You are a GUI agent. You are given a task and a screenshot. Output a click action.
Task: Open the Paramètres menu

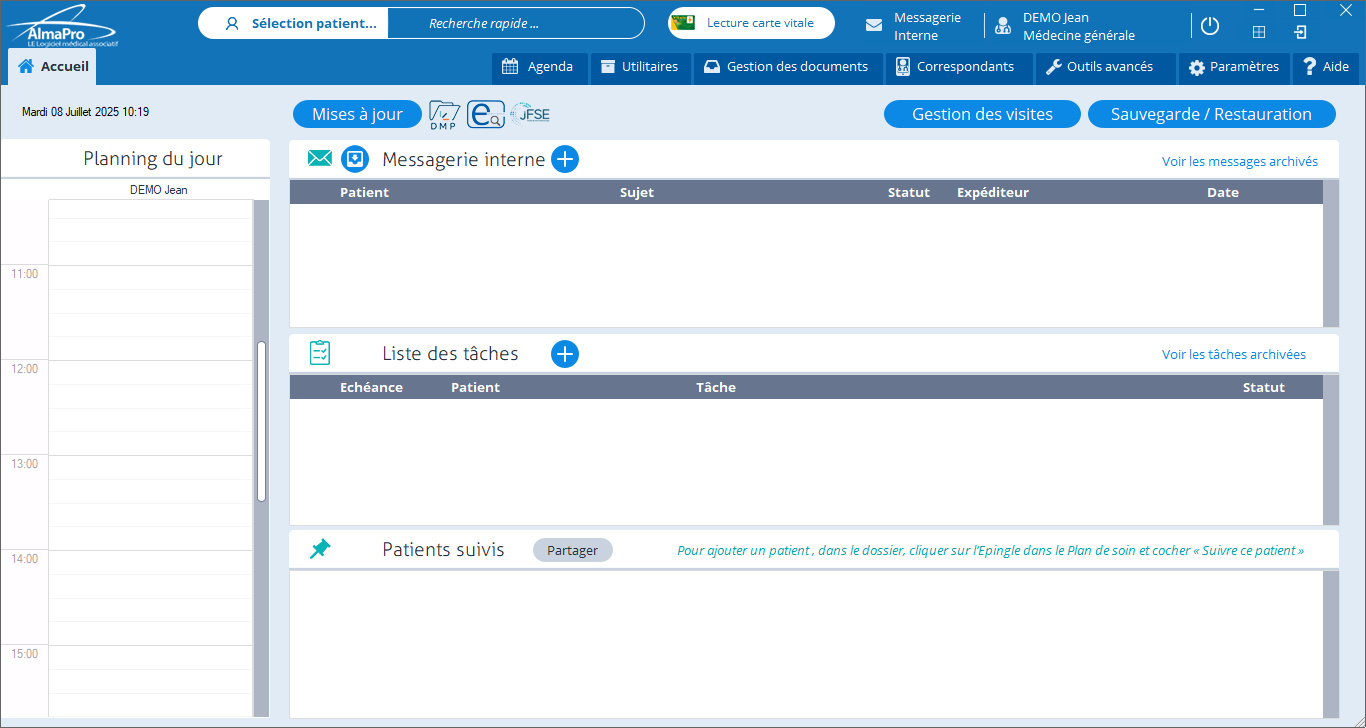coord(1233,67)
